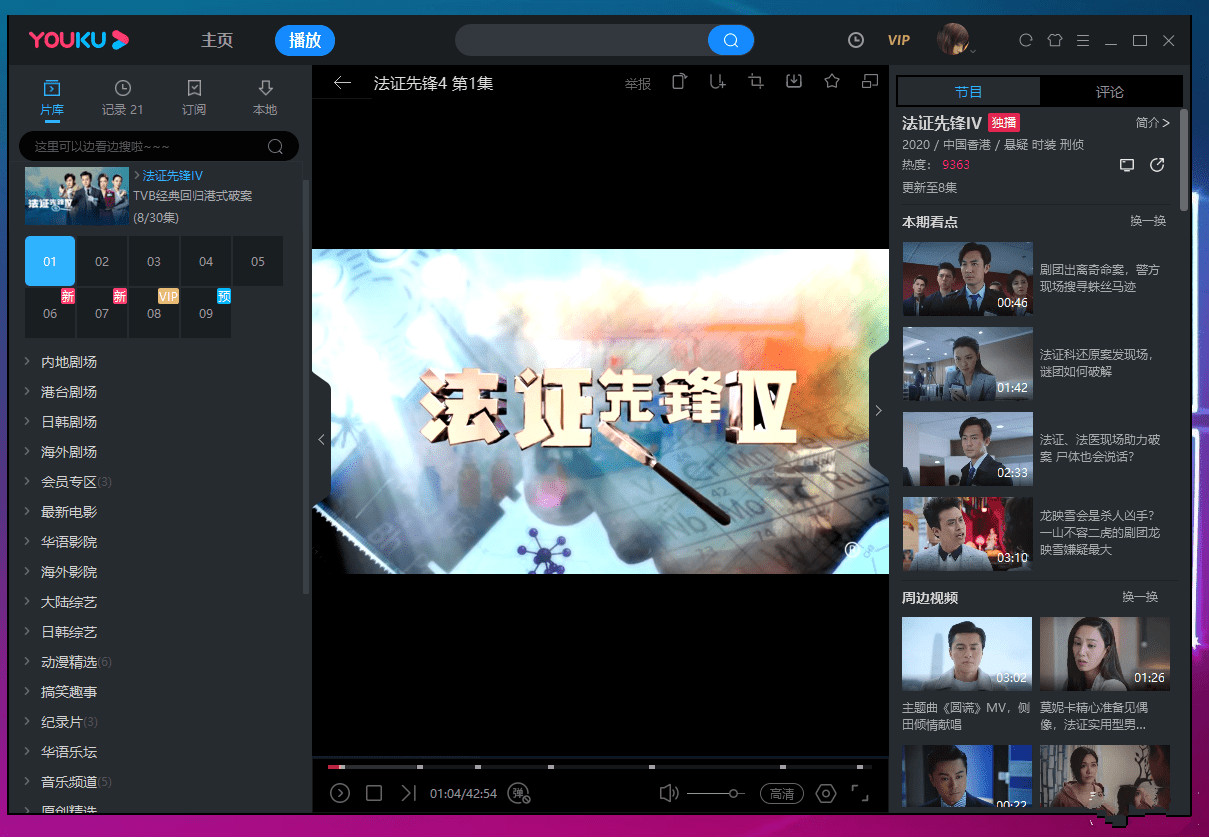Open the main menu hamburger icon

(x=1082, y=40)
